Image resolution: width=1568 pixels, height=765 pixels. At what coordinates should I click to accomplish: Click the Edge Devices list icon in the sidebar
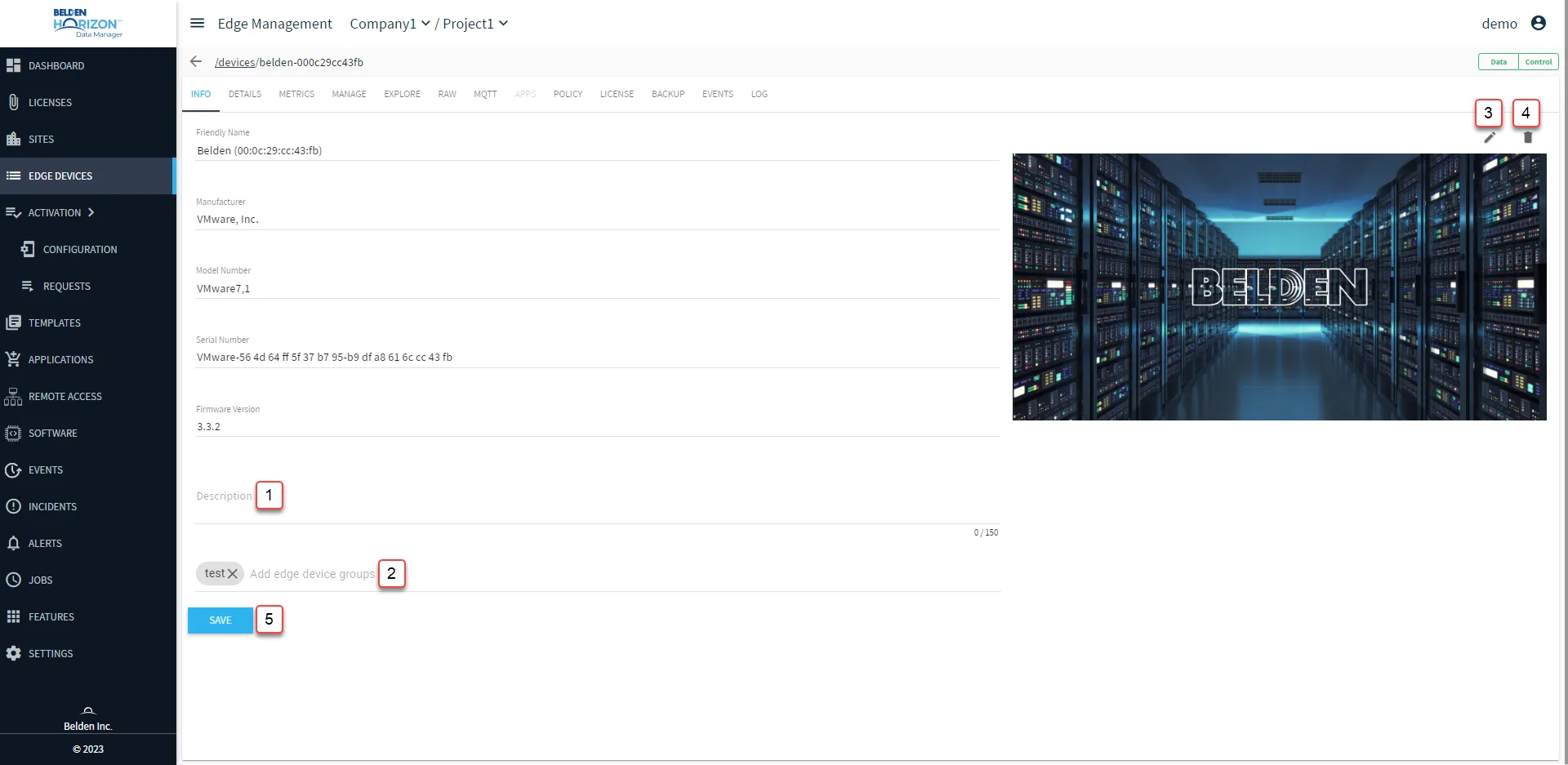tap(13, 176)
